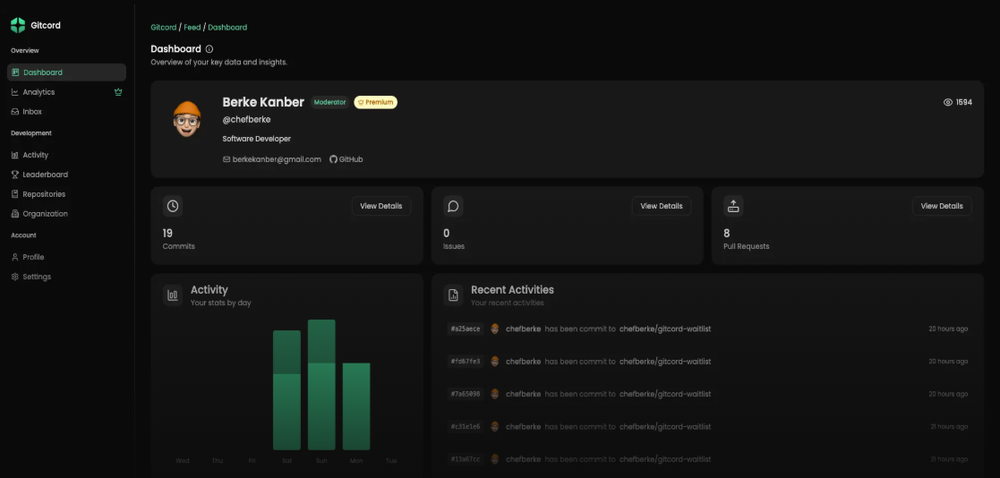Click the Sat bar in Activity chart
This screenshot has width=1000, height=478.
pyautogui.click(x=287, y=390)
